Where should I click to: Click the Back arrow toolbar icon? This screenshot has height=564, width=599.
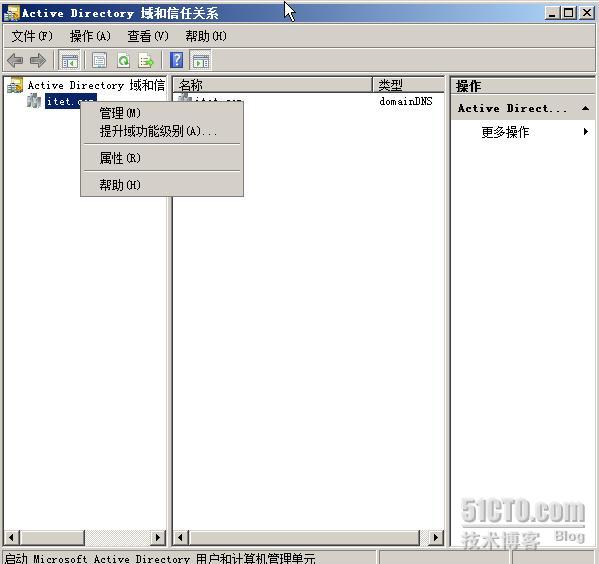(x=15, y=60)
